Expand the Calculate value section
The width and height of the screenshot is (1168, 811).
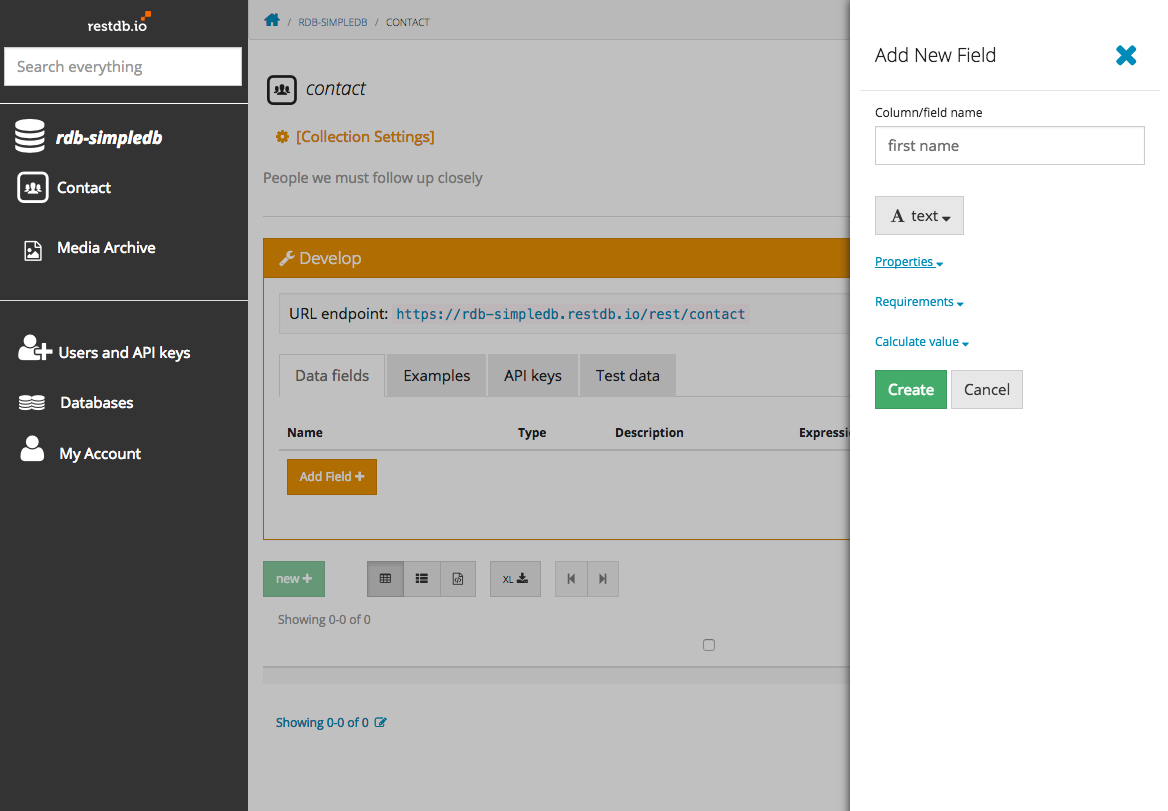tap(922, 342)
